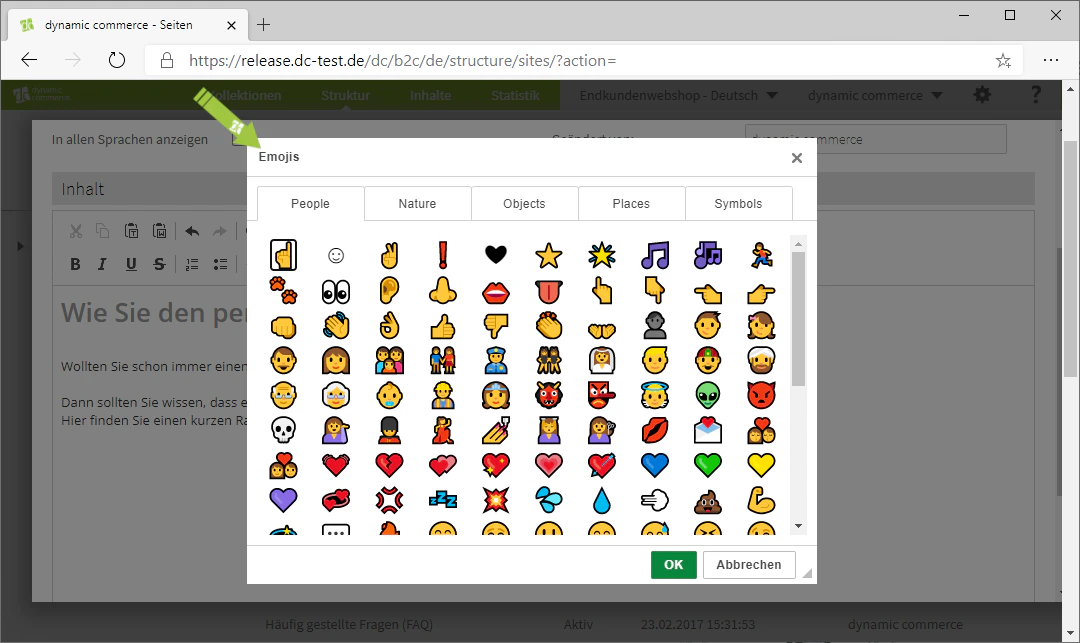Select the green alien emoji

707,396
